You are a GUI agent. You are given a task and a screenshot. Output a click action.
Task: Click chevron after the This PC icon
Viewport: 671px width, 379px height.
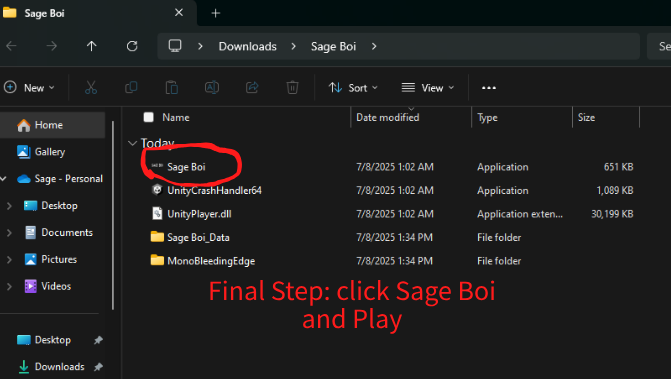tap(200, 46)
